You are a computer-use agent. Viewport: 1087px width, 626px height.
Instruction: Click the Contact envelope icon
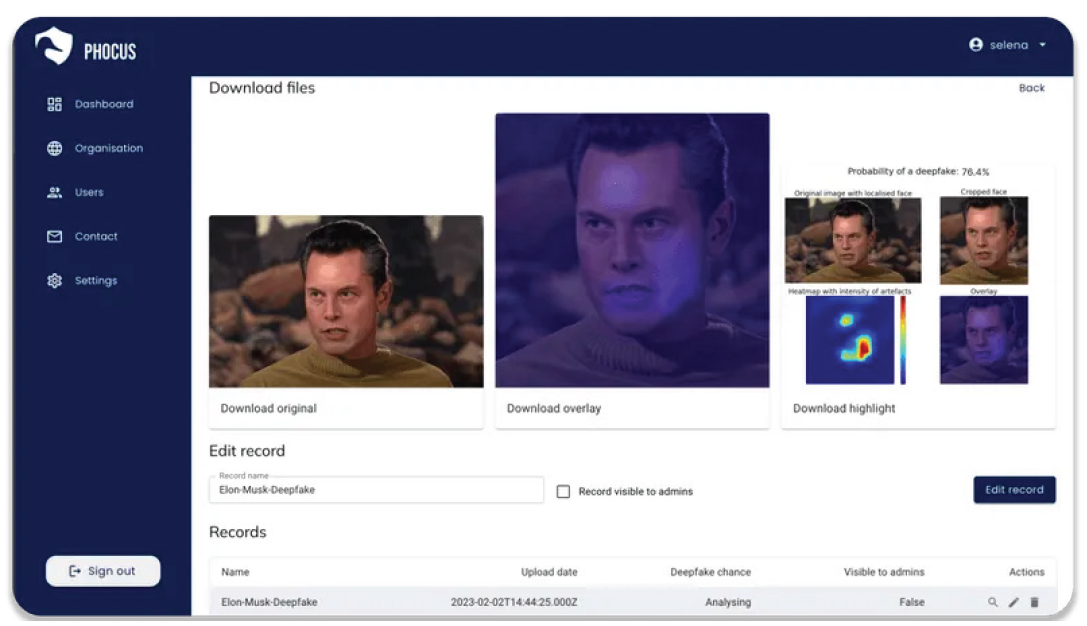pos(54,236)
